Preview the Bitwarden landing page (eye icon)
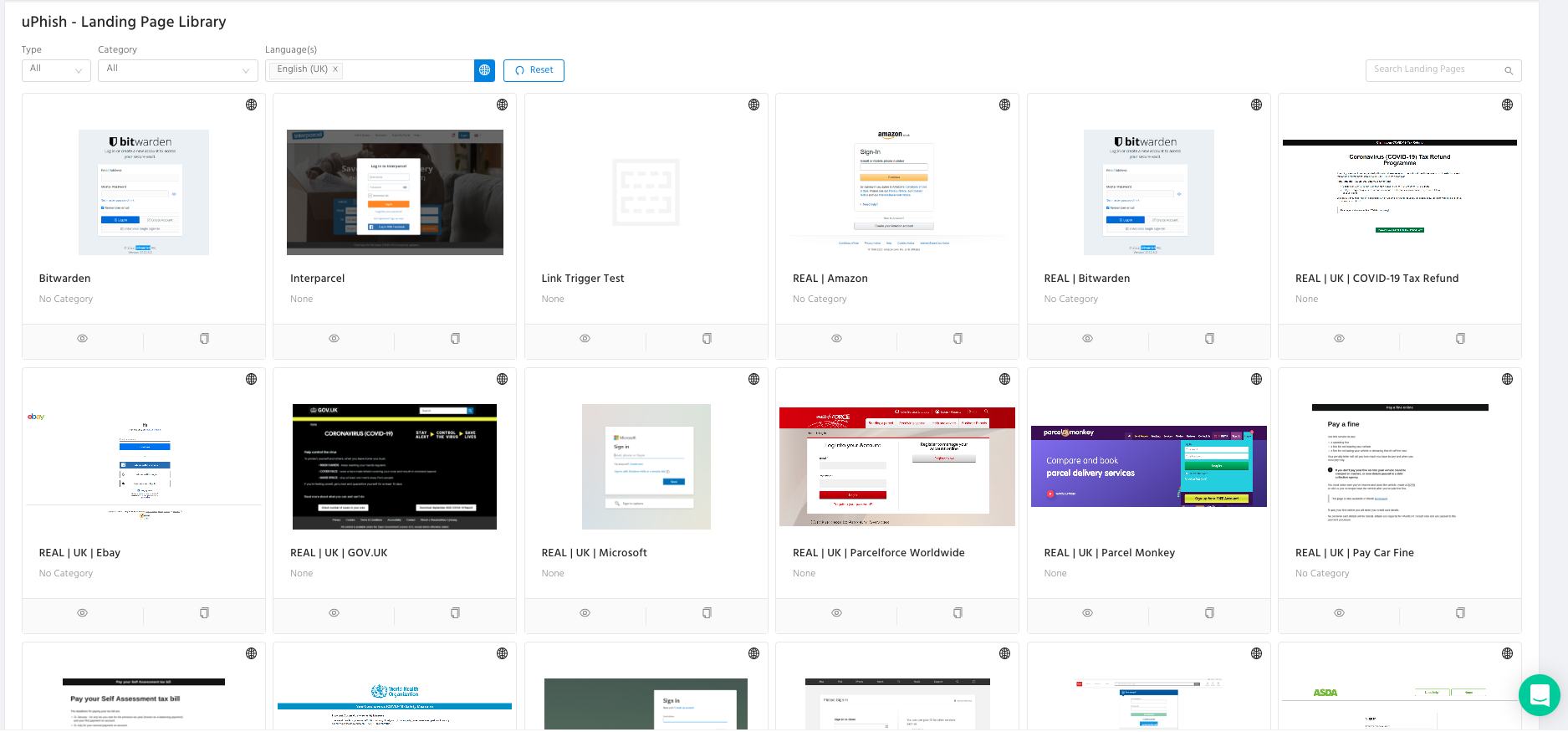The height and width of the screenshot is (732, 1568). click(x=82, y=339)
